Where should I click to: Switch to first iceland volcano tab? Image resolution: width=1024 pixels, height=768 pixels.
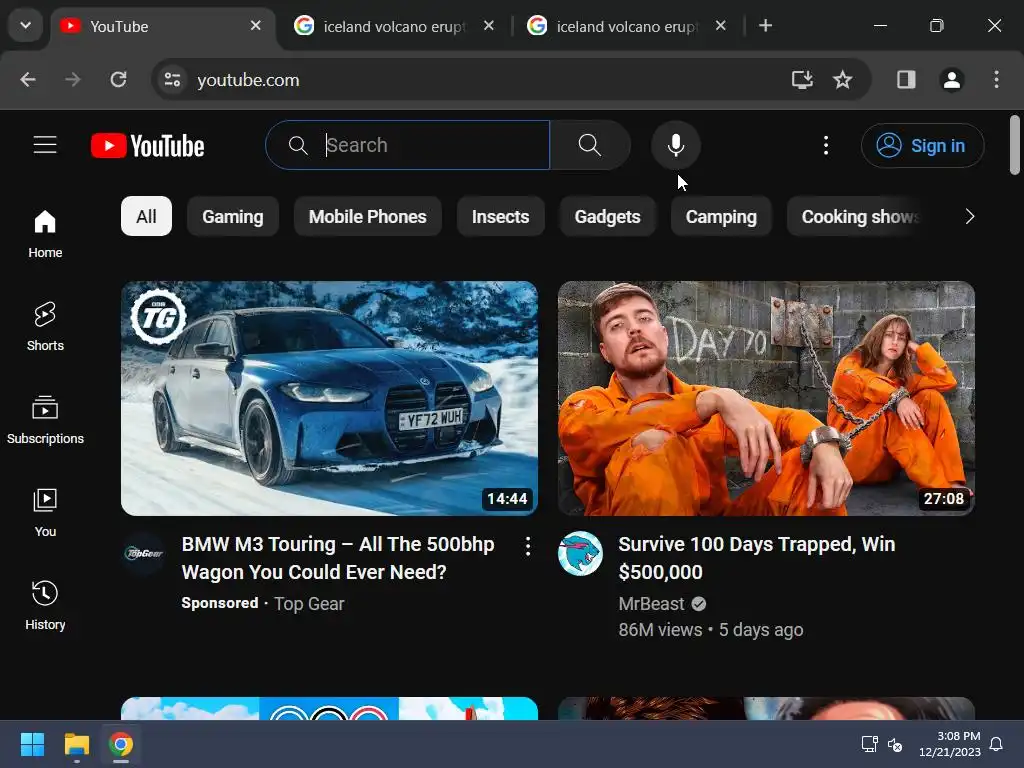point(394,26)
